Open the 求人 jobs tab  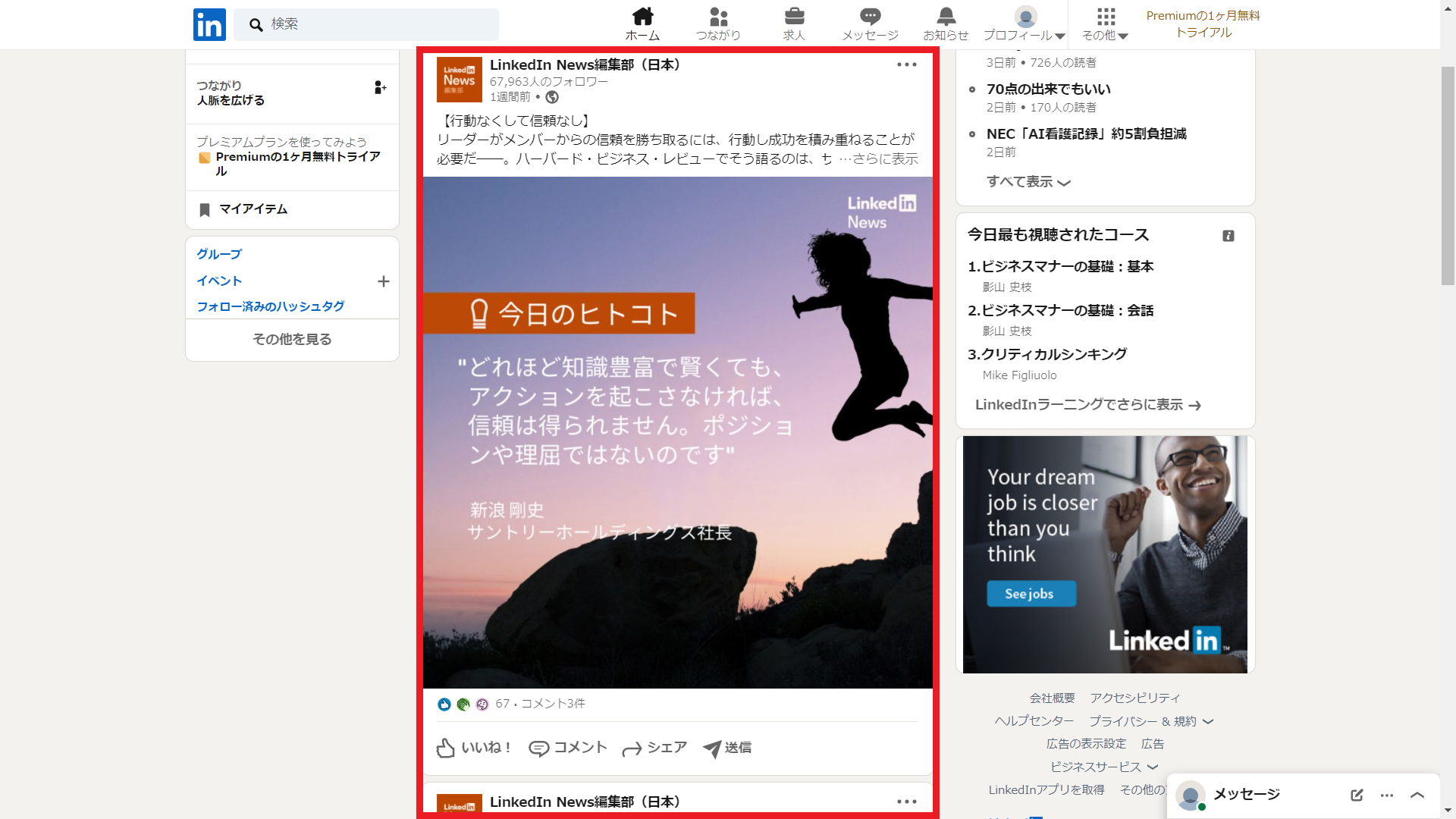point(794,24)
